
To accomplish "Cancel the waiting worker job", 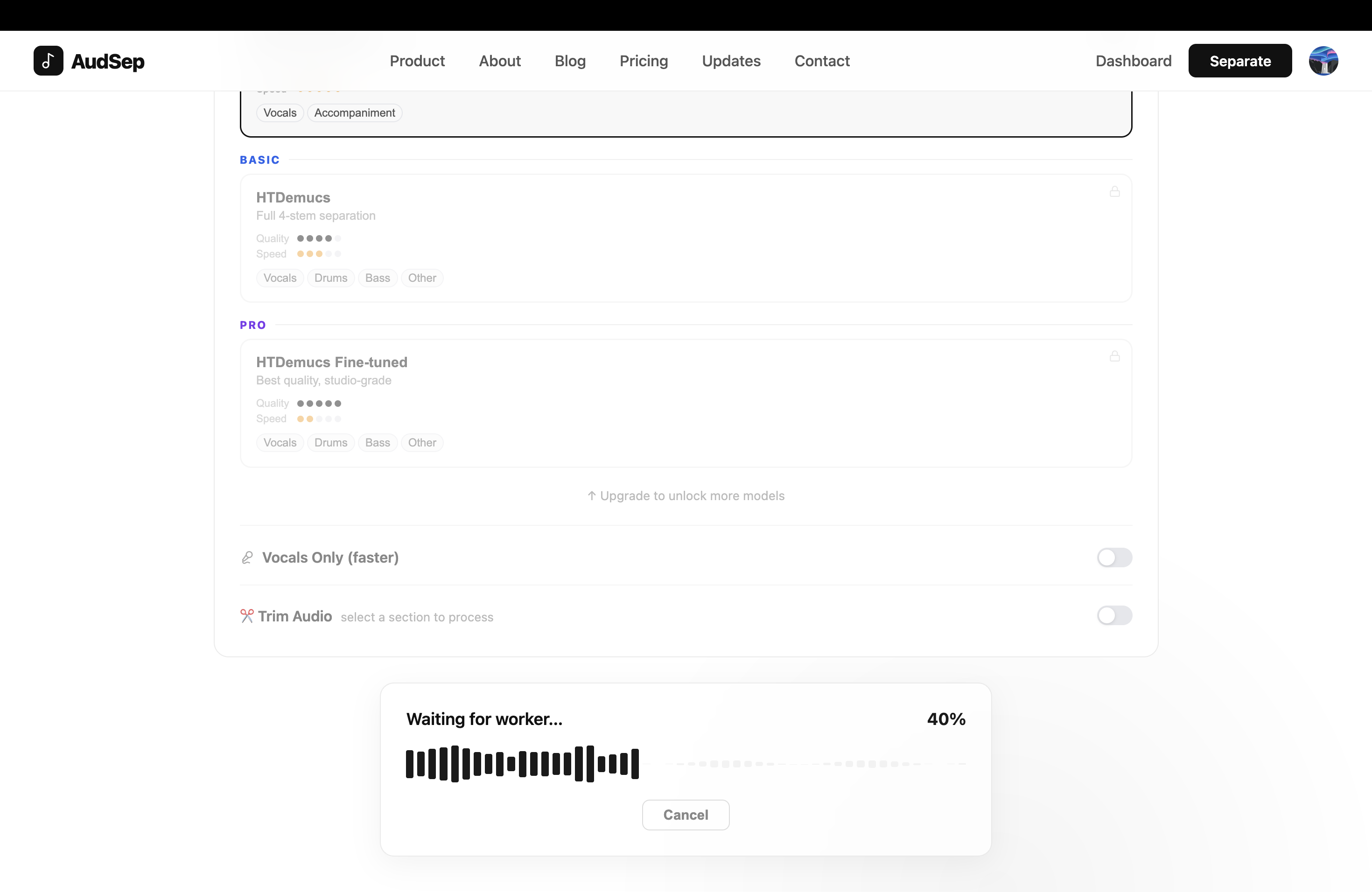I will (686, 814).
